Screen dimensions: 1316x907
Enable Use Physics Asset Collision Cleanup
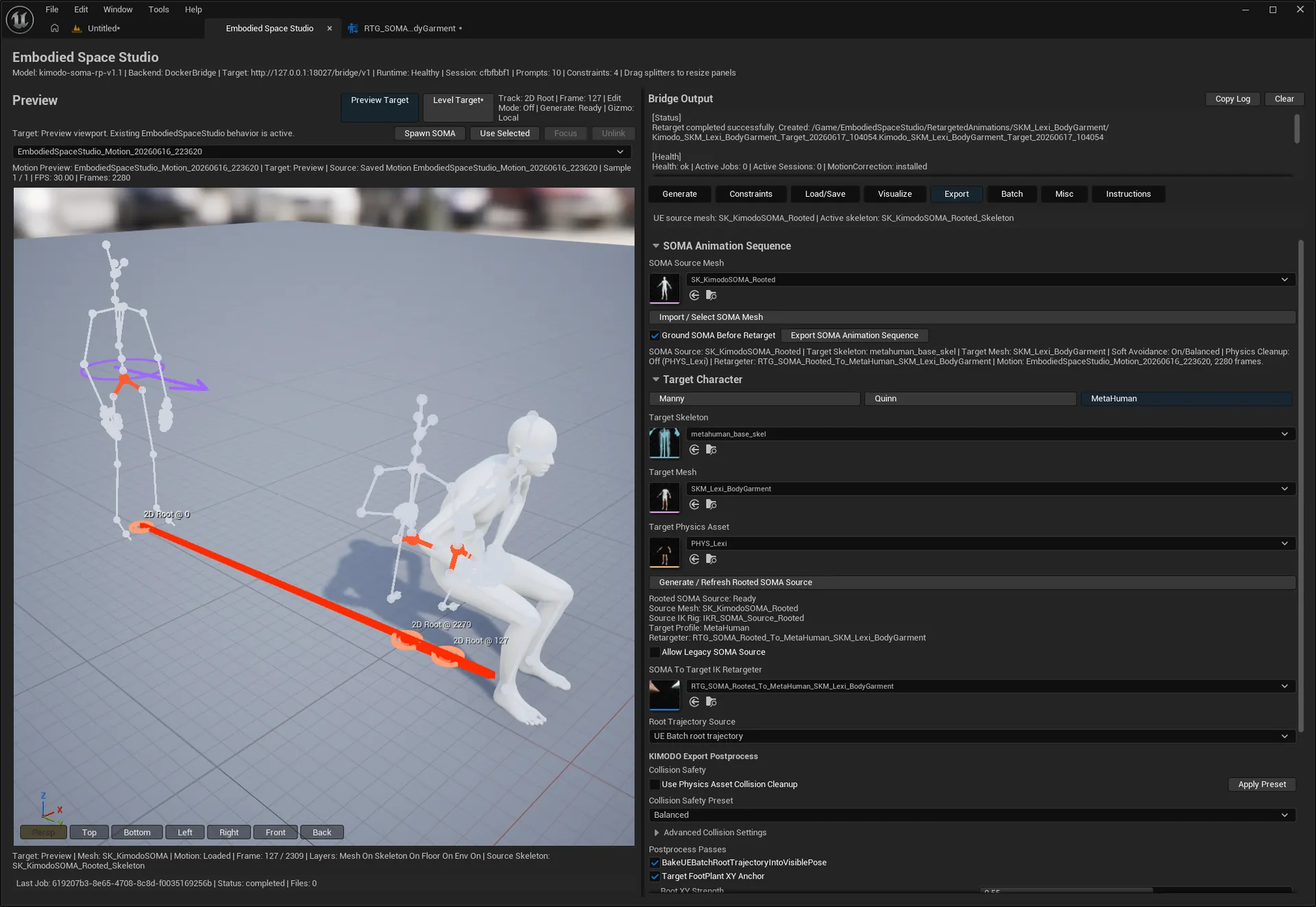pyautogui.click(x=655, y=785)
